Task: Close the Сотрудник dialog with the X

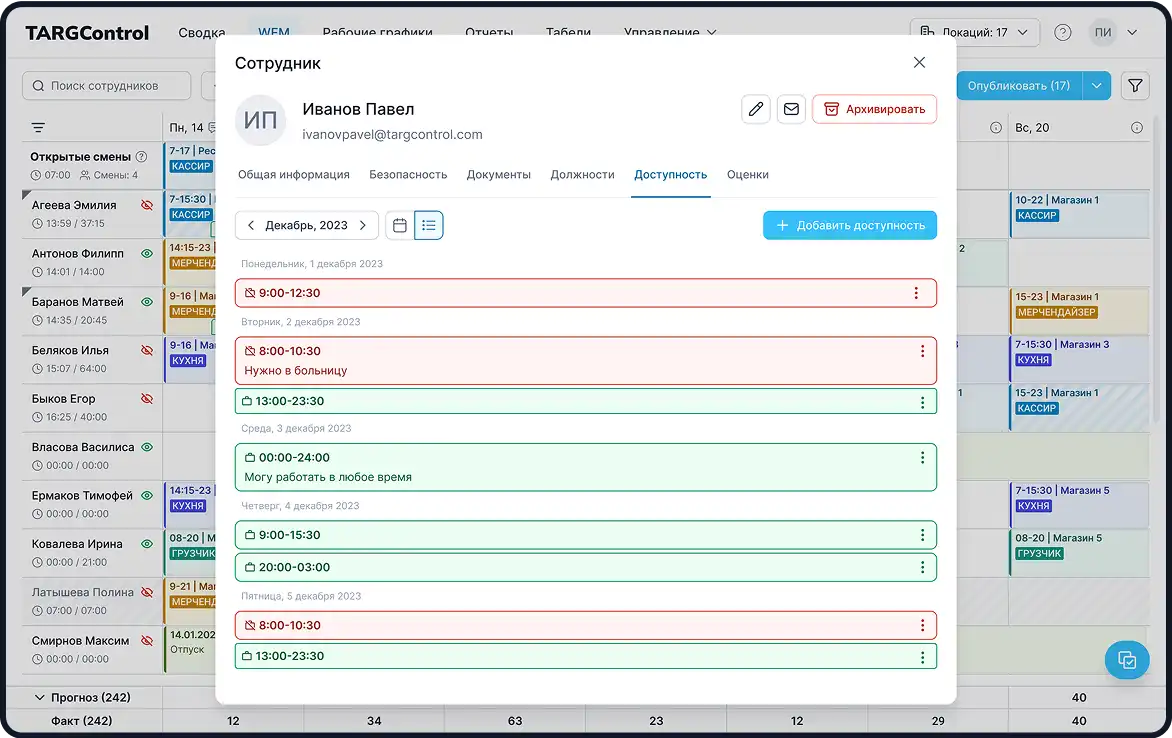Action: coord(919,63)
